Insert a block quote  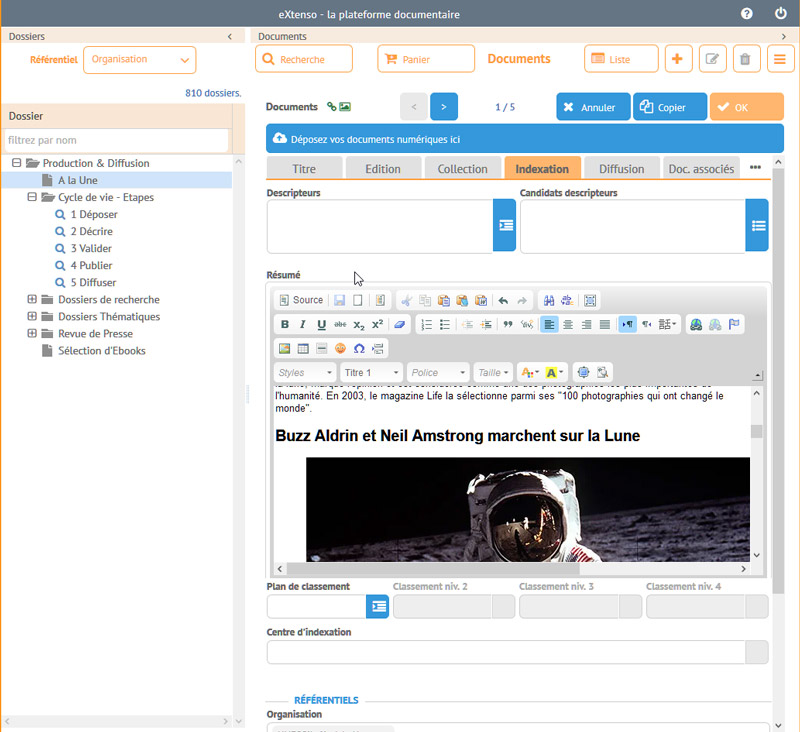coord(508,324)
